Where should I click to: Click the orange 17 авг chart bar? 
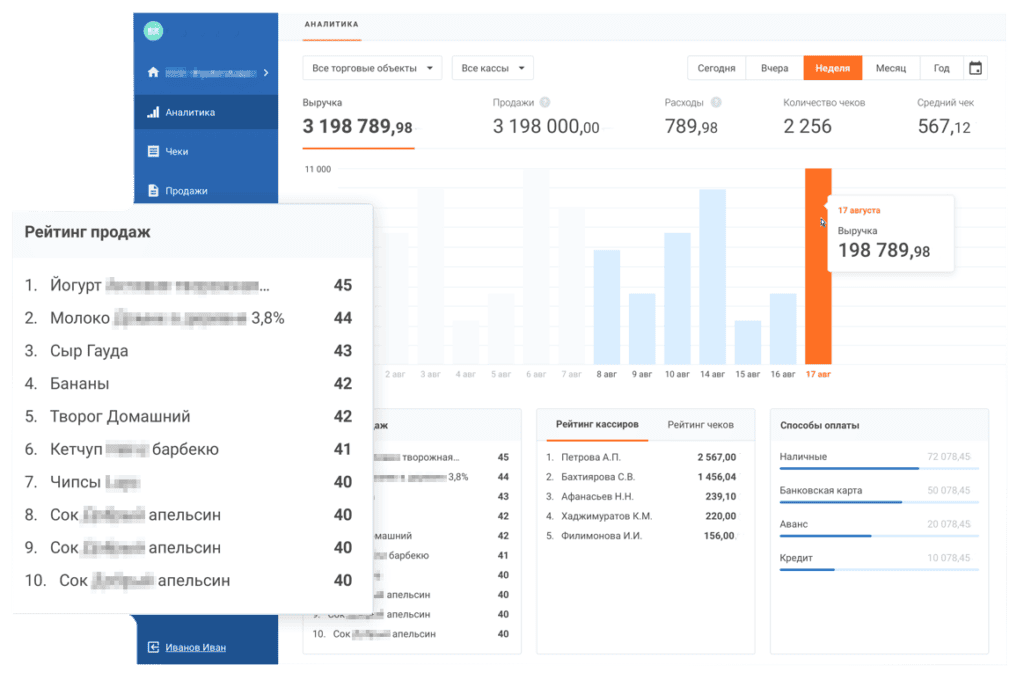click(818, 266)
